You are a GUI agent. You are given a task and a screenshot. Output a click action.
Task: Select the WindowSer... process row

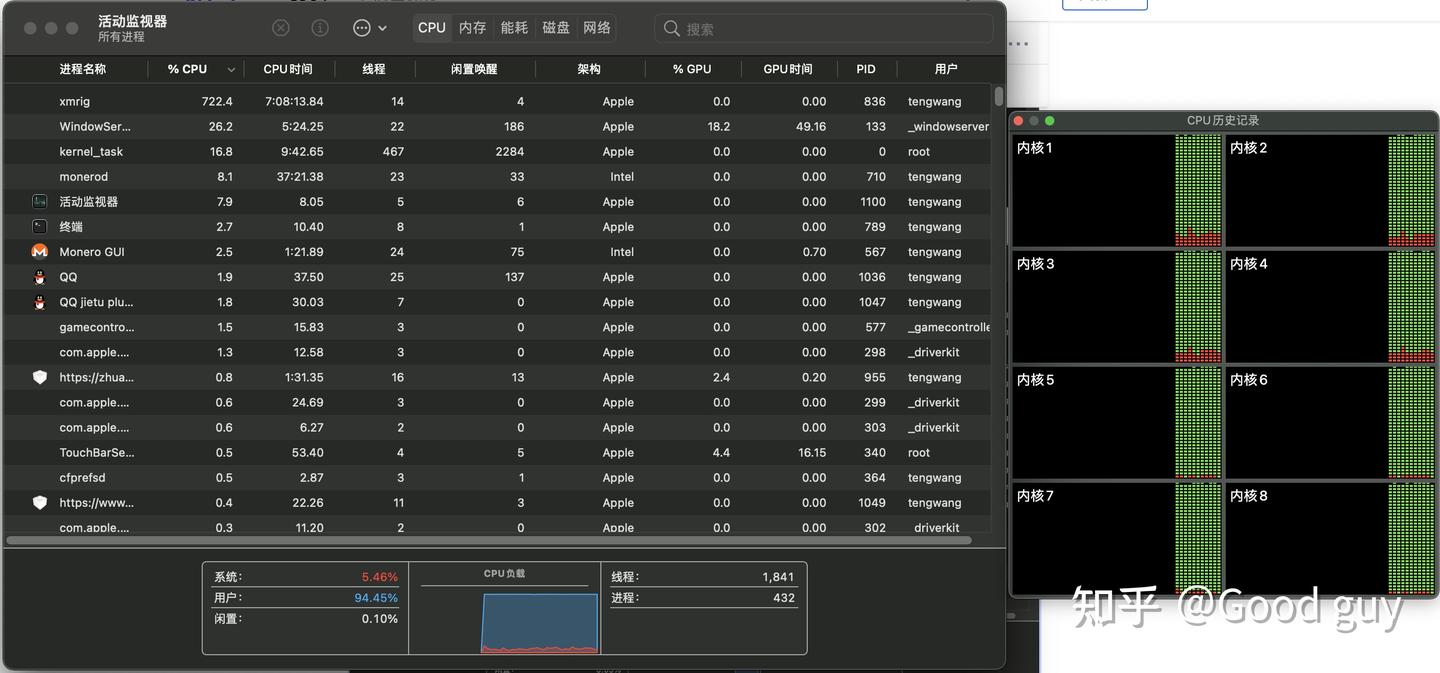498,126
